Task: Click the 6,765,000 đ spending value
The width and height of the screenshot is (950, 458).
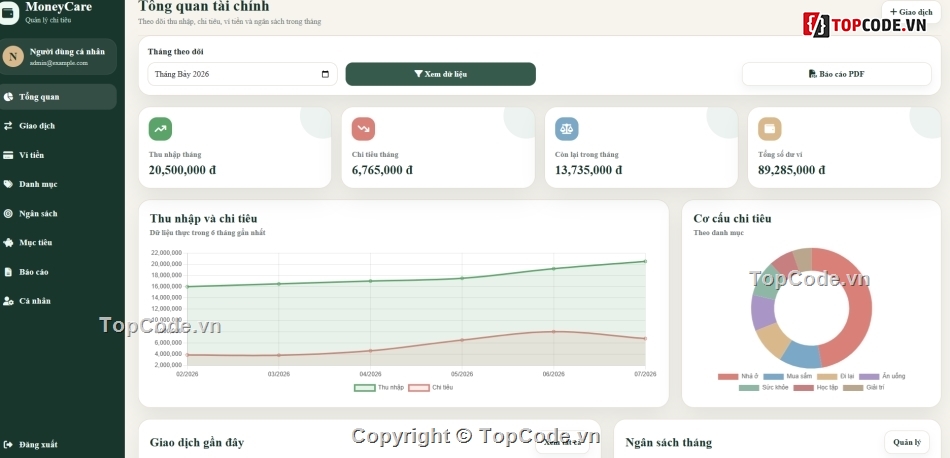Action: tap(382, 170)
